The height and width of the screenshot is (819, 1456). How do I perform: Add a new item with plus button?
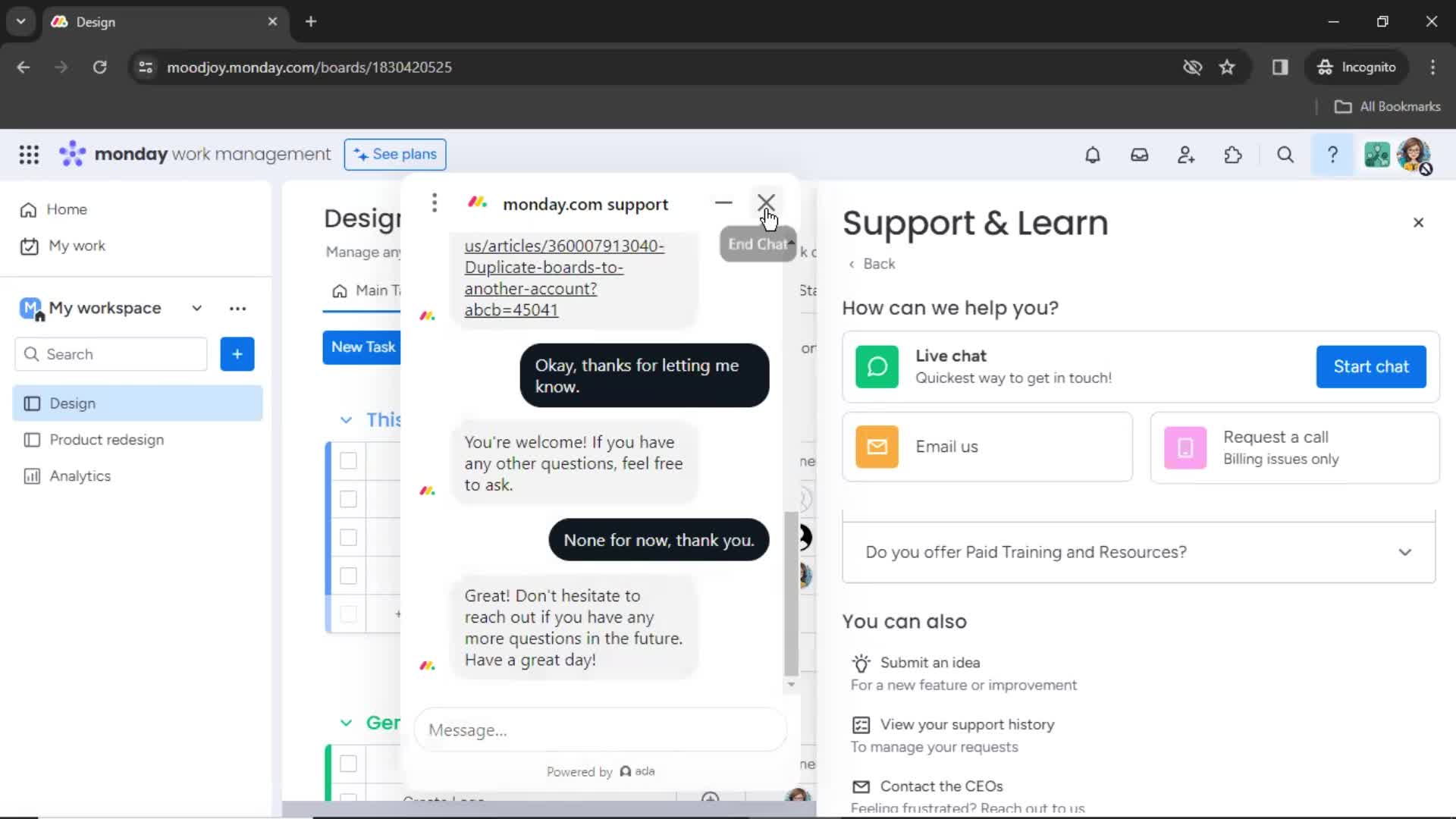point(237,354)
